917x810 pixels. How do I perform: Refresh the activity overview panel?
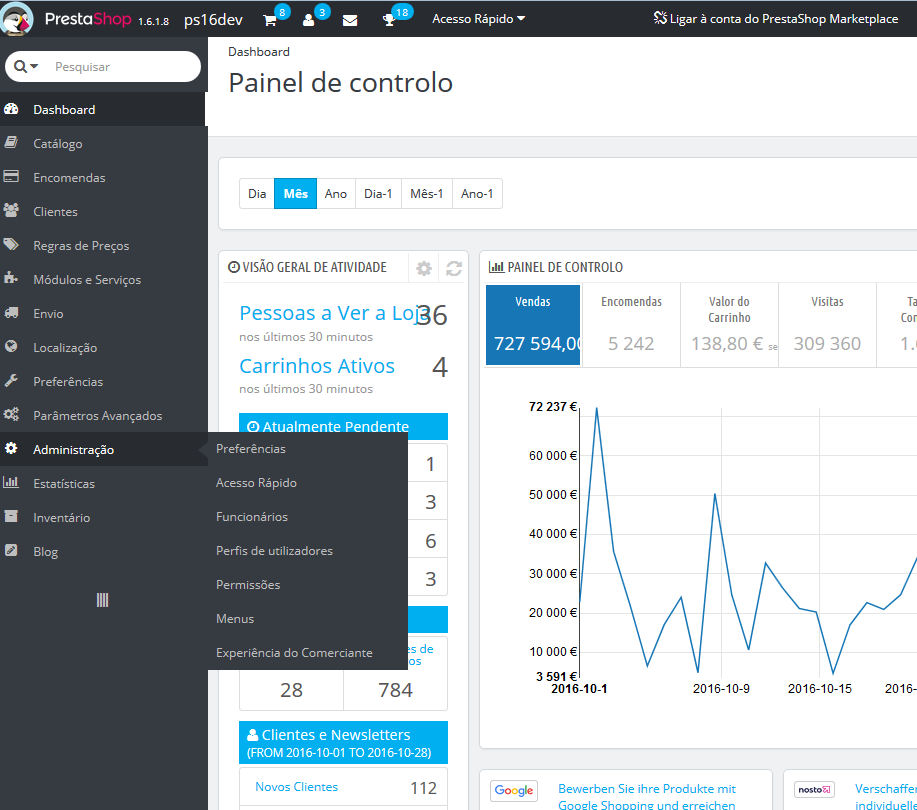(x=454, y=268)
